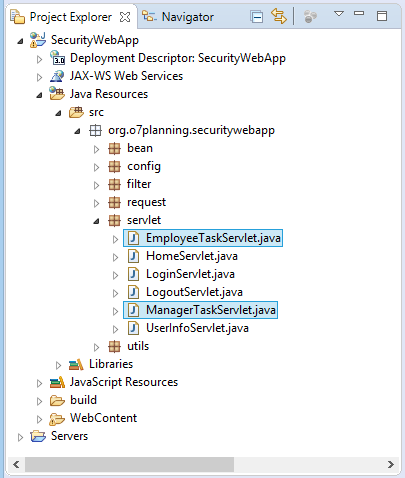
Task: Click the Deployment Descriptor icon
Action: click(57, 58)
